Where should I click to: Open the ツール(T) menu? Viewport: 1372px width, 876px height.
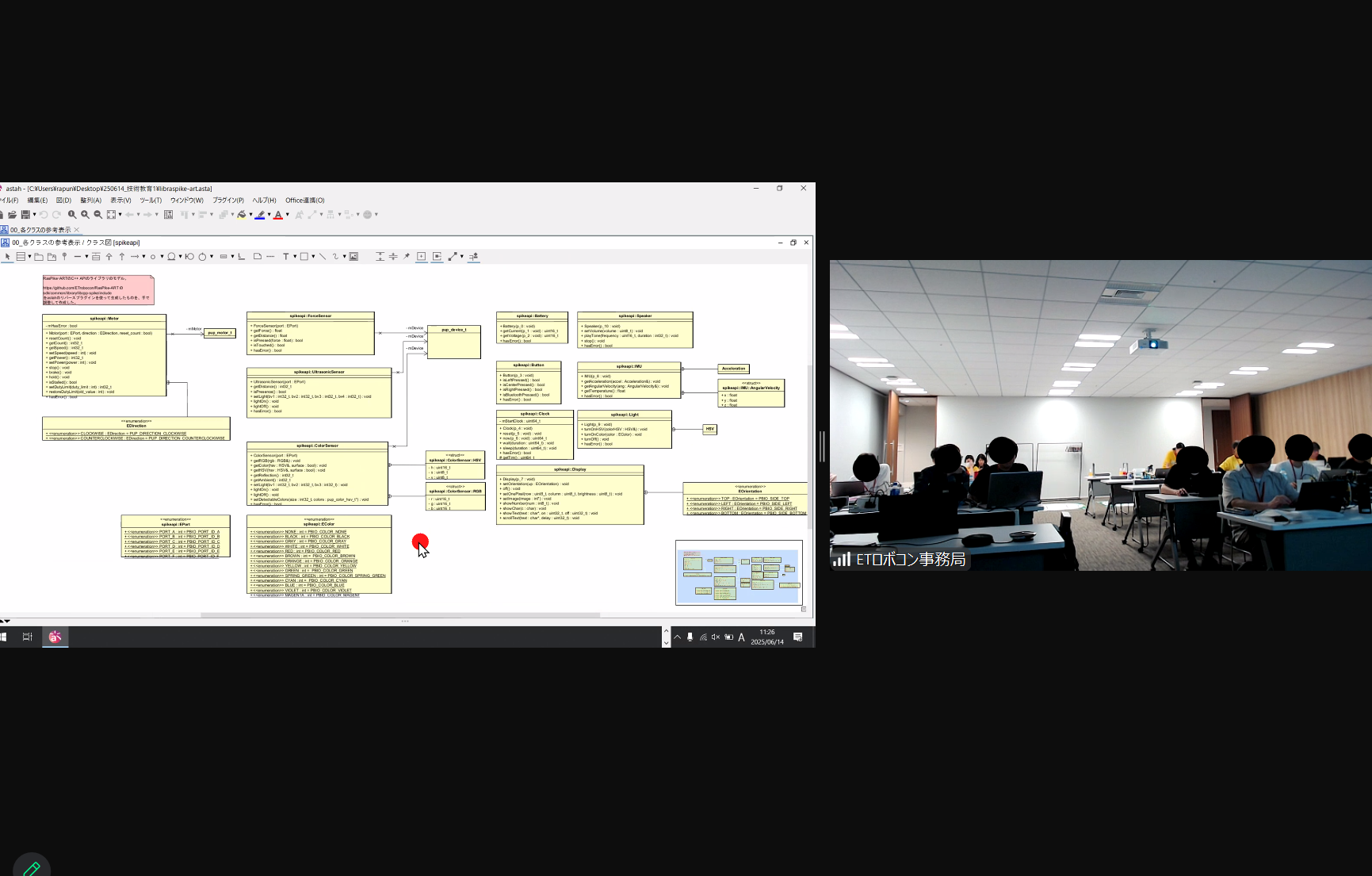(151, 201)
